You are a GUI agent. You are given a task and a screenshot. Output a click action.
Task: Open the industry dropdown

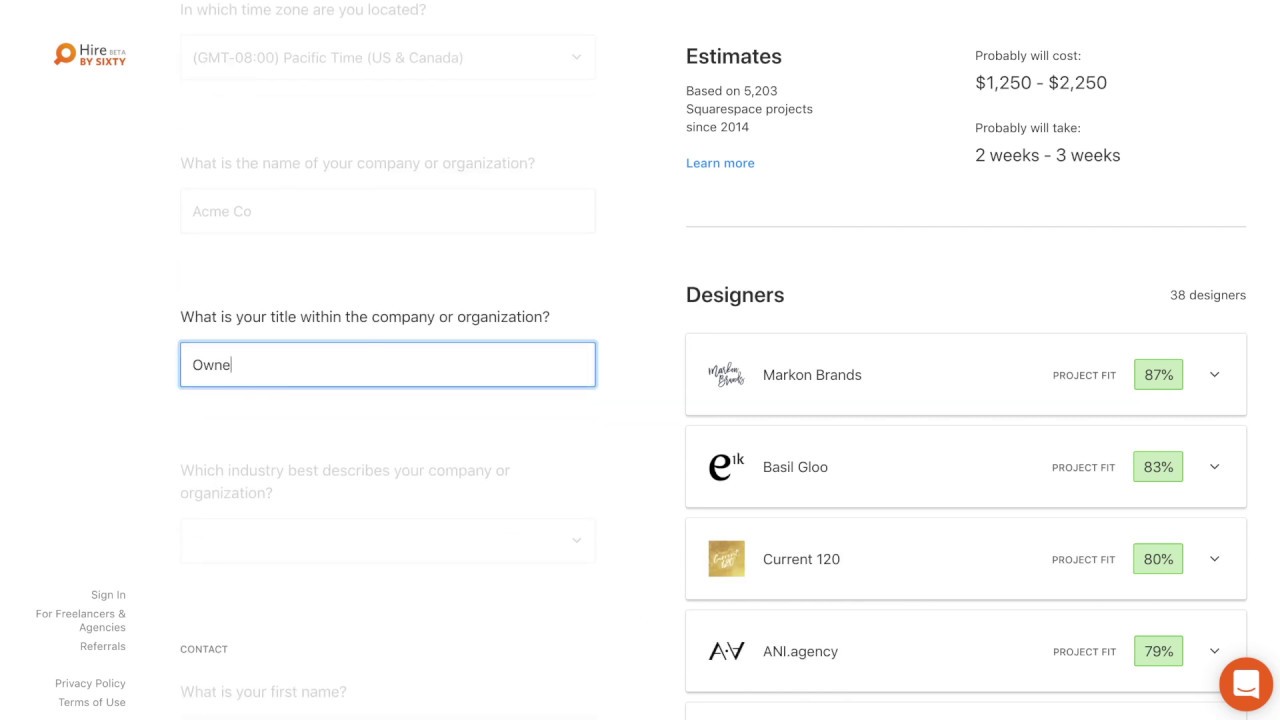387,541
